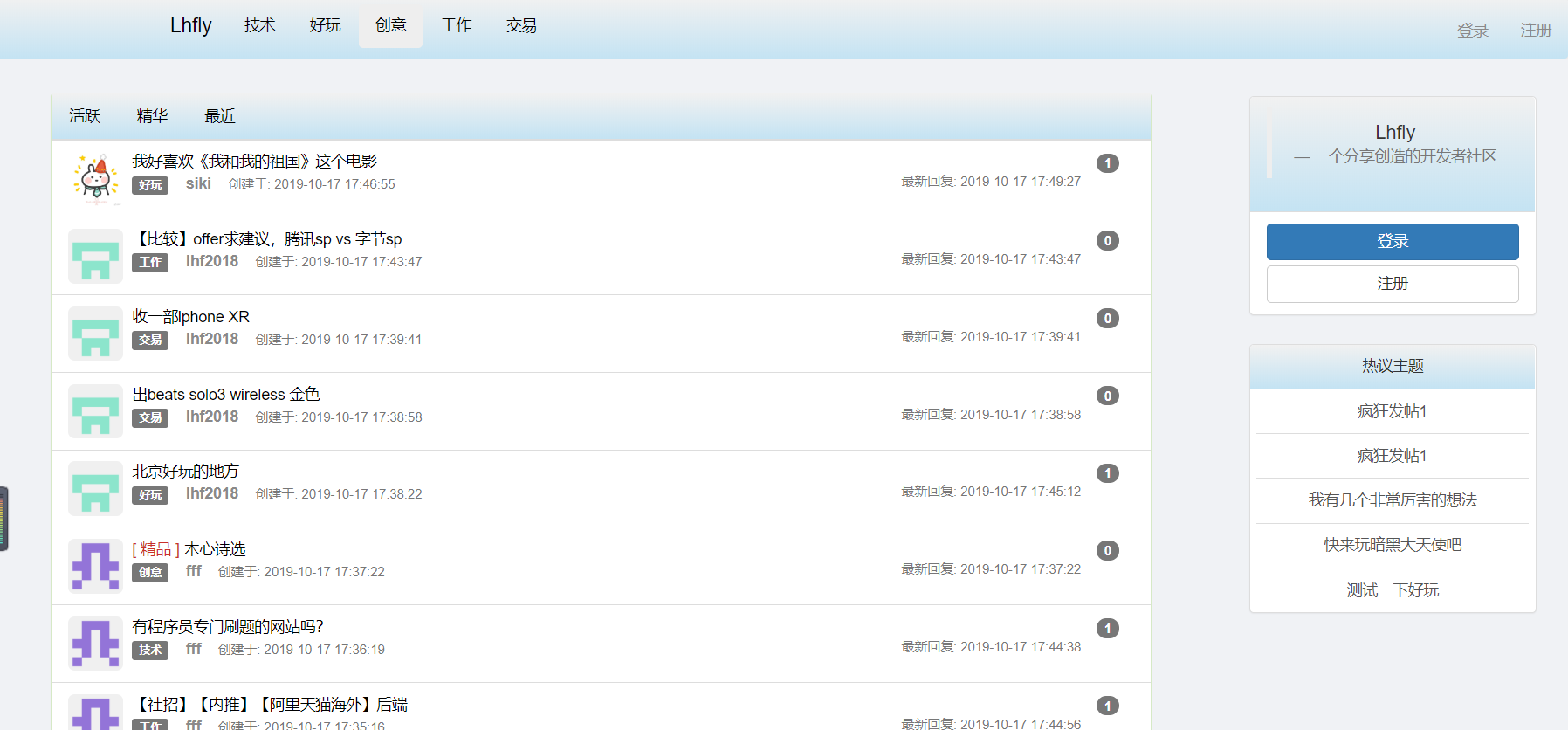Click reply count badge on iphone XR post
Screen dimensions: 1568x730
(1108, 319)
